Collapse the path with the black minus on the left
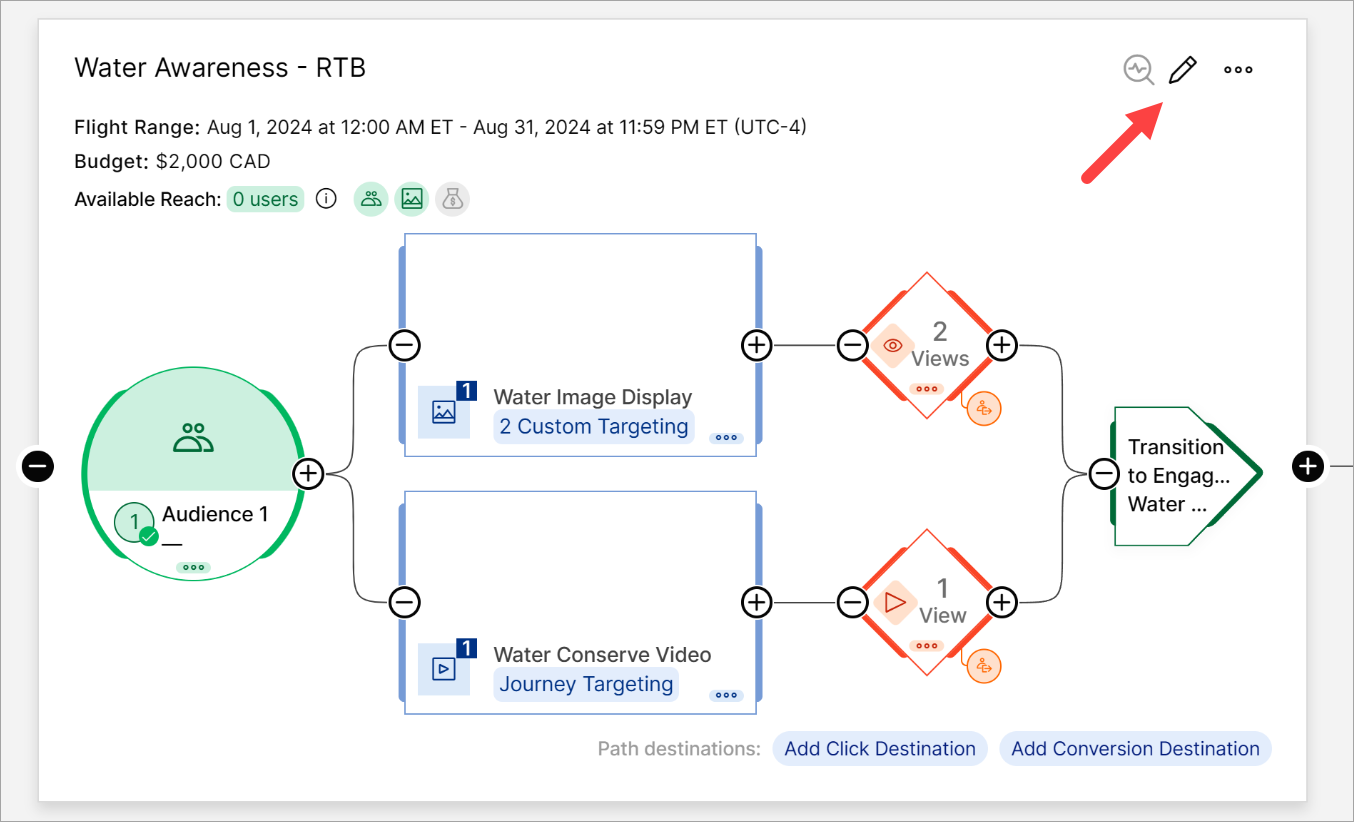Screen dimensions: 1354x822 [38, 465]
